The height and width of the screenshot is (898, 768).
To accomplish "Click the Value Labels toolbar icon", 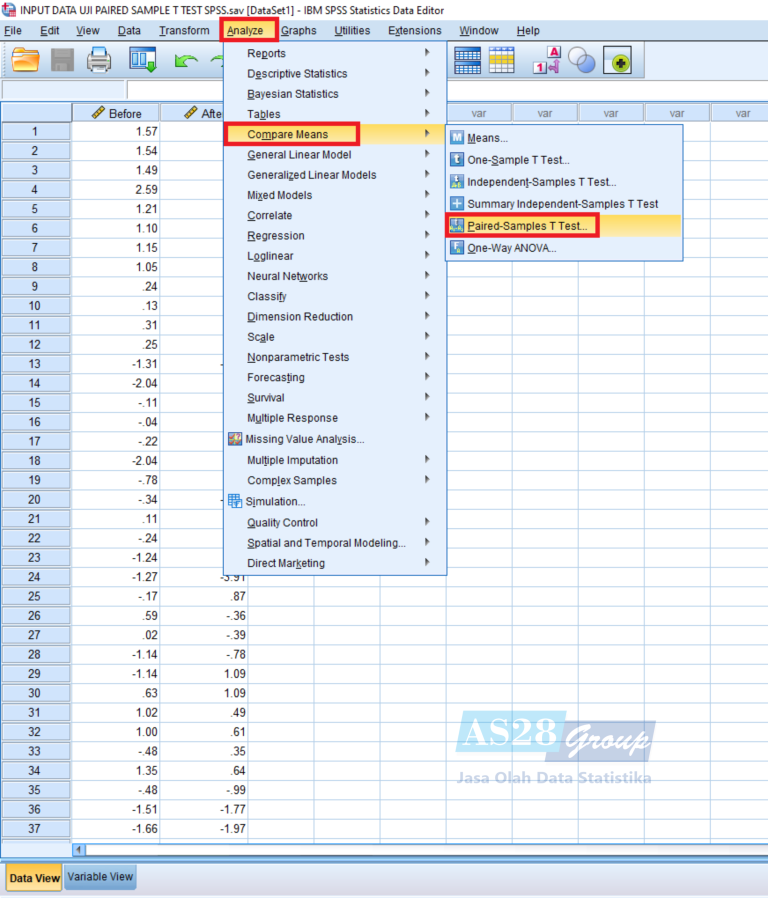I will point(546,60).
